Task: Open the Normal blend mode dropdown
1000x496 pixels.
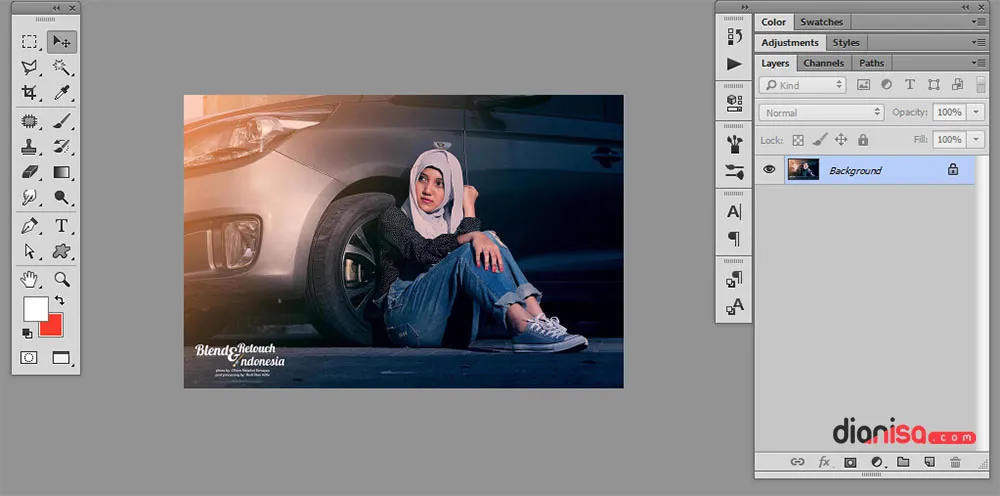Action: click(x=821, y=112)
